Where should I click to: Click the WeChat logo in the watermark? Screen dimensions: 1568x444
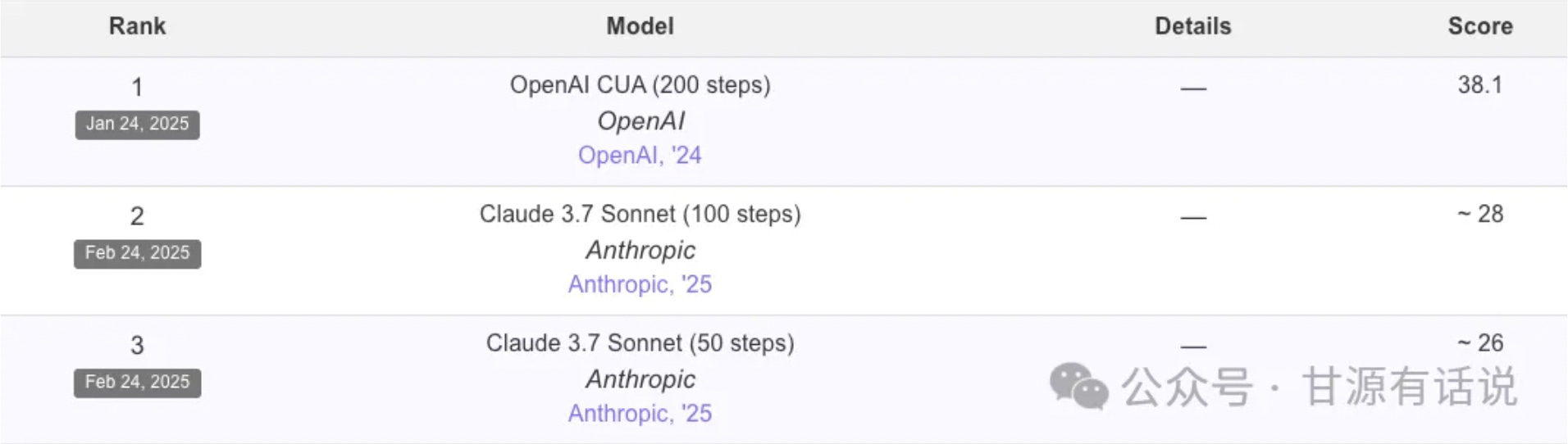(x=1078, y=385)
